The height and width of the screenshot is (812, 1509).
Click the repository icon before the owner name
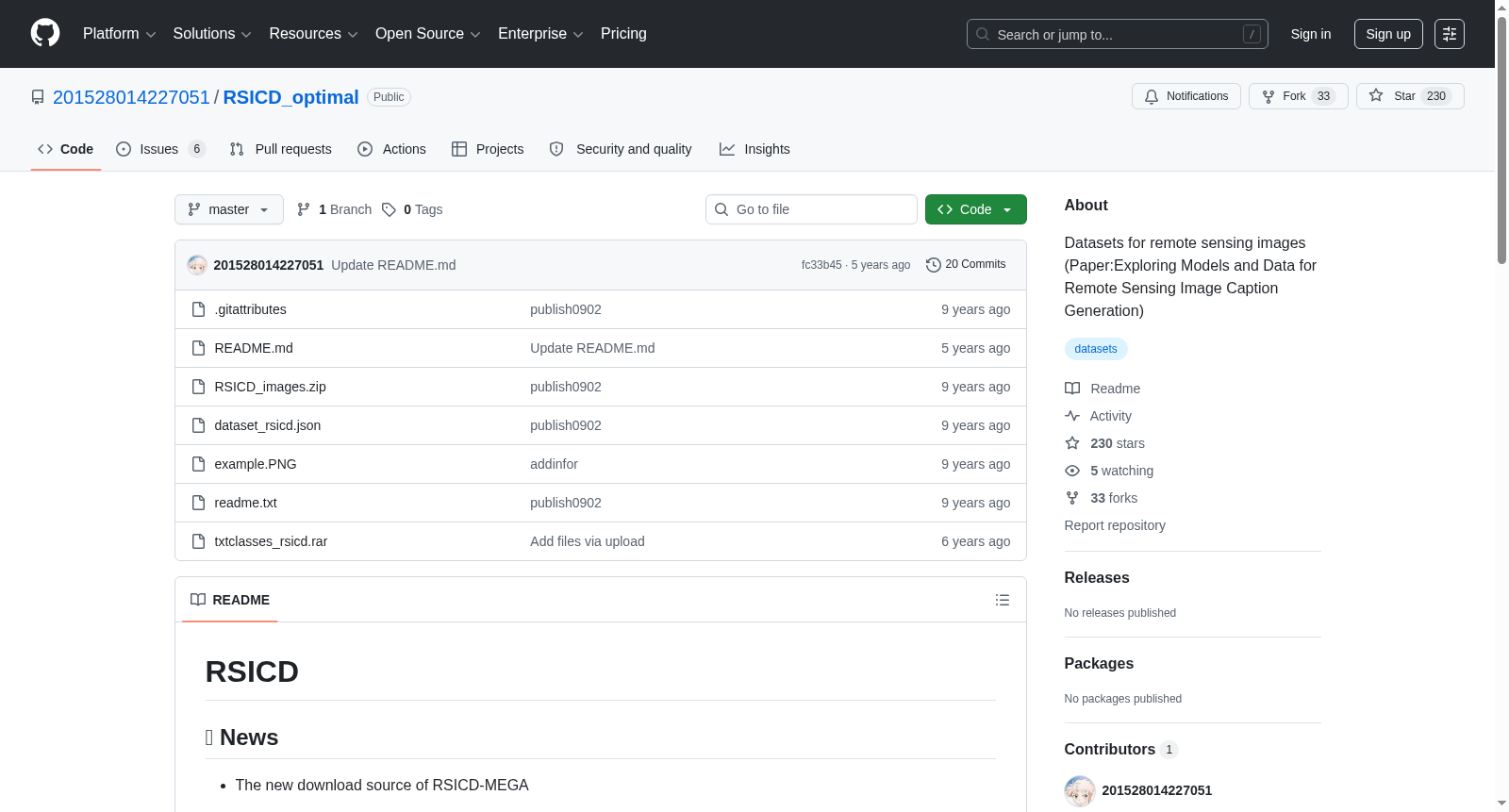pyautogui.click(x=38, y=97)
